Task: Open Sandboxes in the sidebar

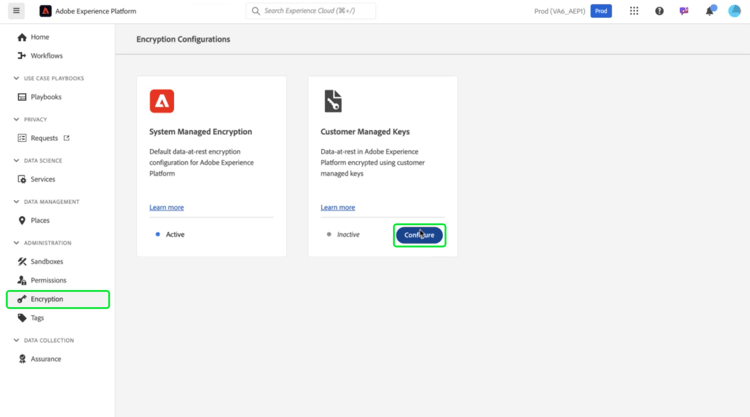Action: pyautogui.click(x=48, y=261)
